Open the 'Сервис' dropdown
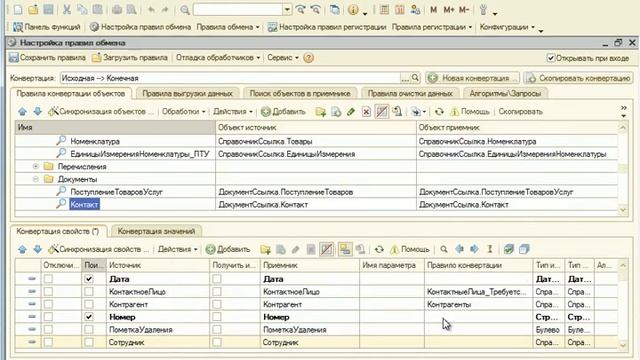The width and height of the screenshot is (640, 360). pyautogui.click(x=283, y=58)
